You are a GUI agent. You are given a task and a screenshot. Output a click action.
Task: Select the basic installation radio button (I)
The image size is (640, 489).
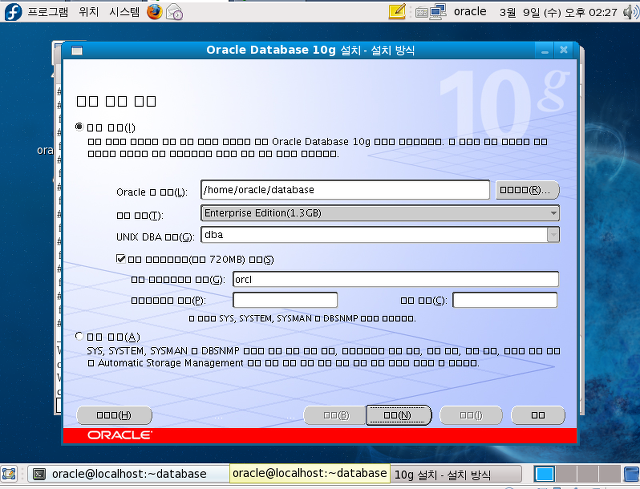pos(79,127)
